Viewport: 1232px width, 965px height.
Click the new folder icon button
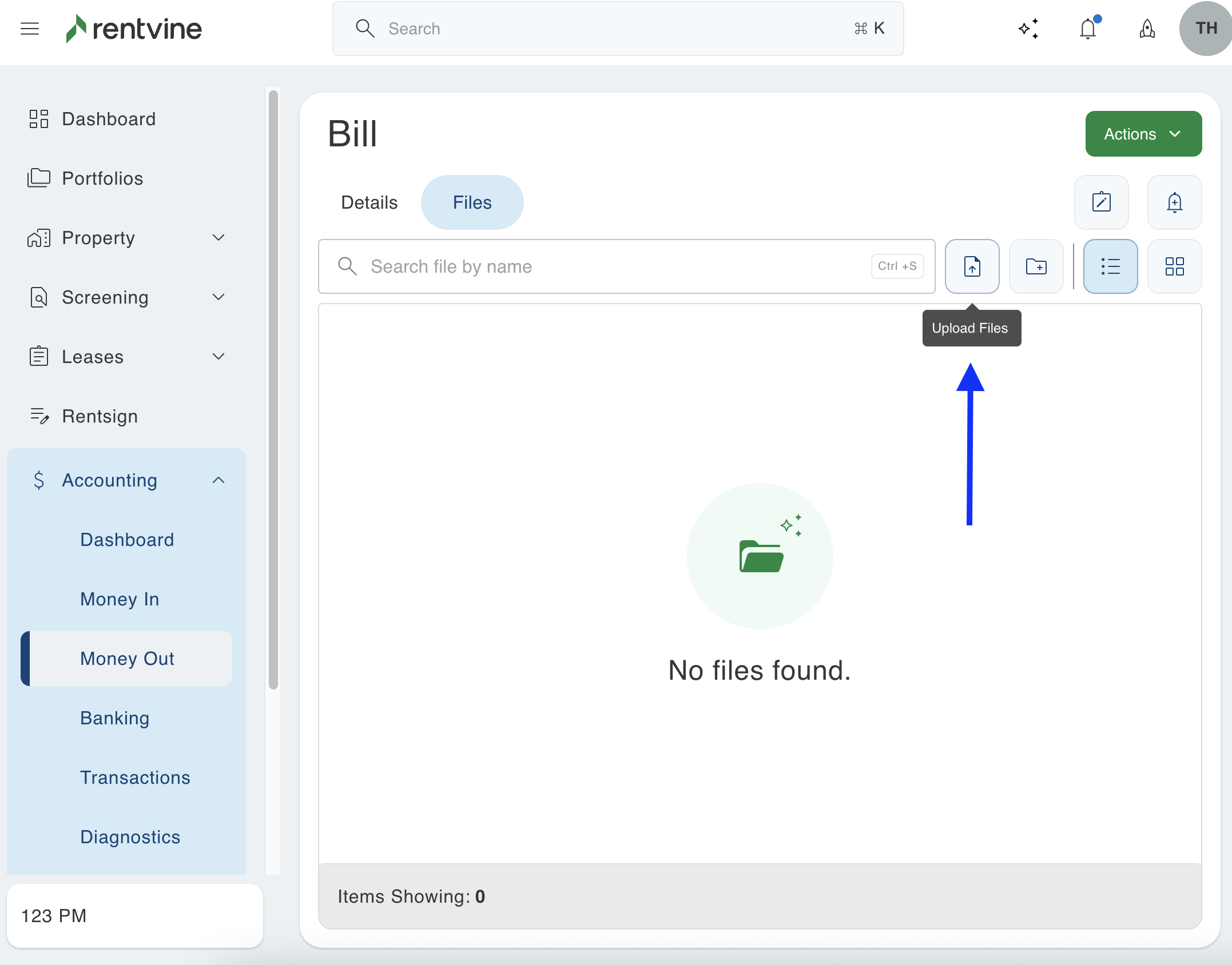tap(1036, 266)
